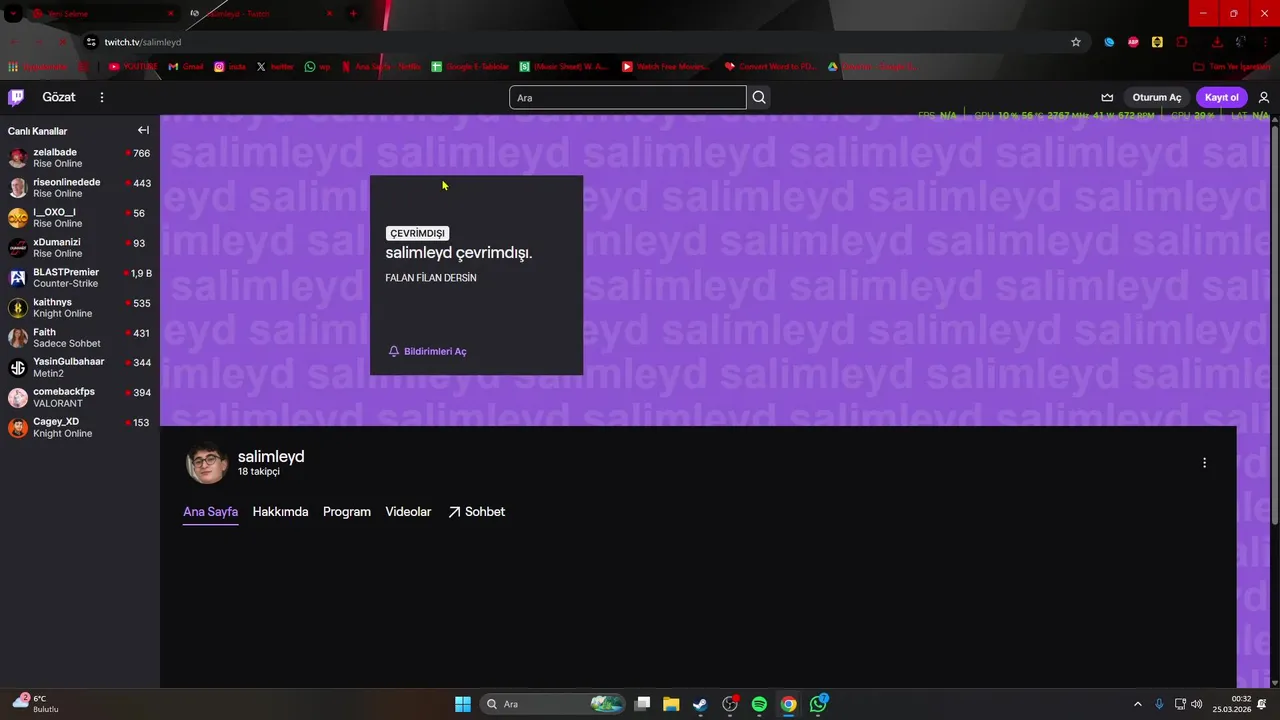
Task: Close the Yeni Sekme tab
Action: pyautogui.click(x=170, y=13)
